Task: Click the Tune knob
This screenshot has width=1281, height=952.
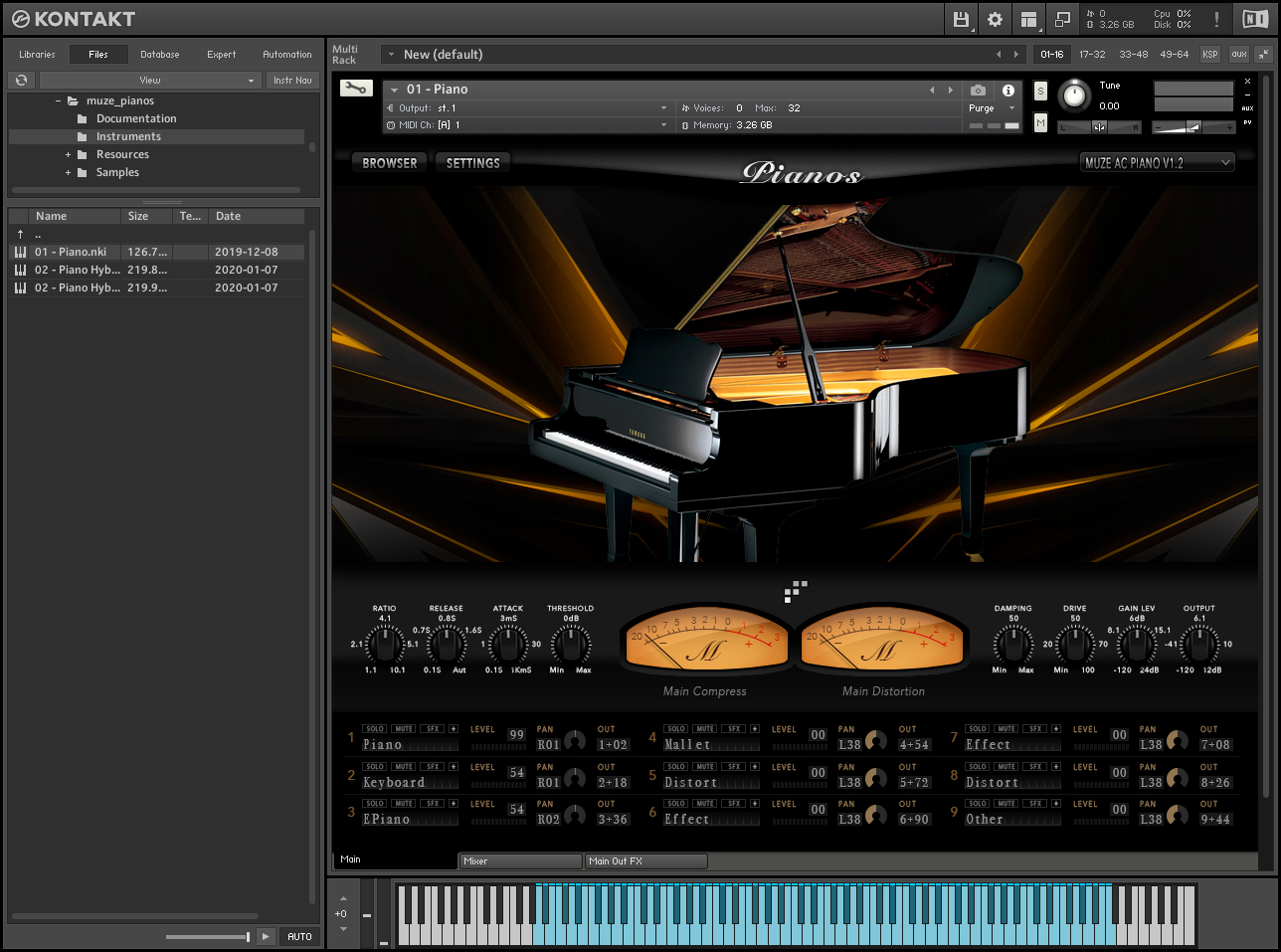Action: [x=1074, y=95]
